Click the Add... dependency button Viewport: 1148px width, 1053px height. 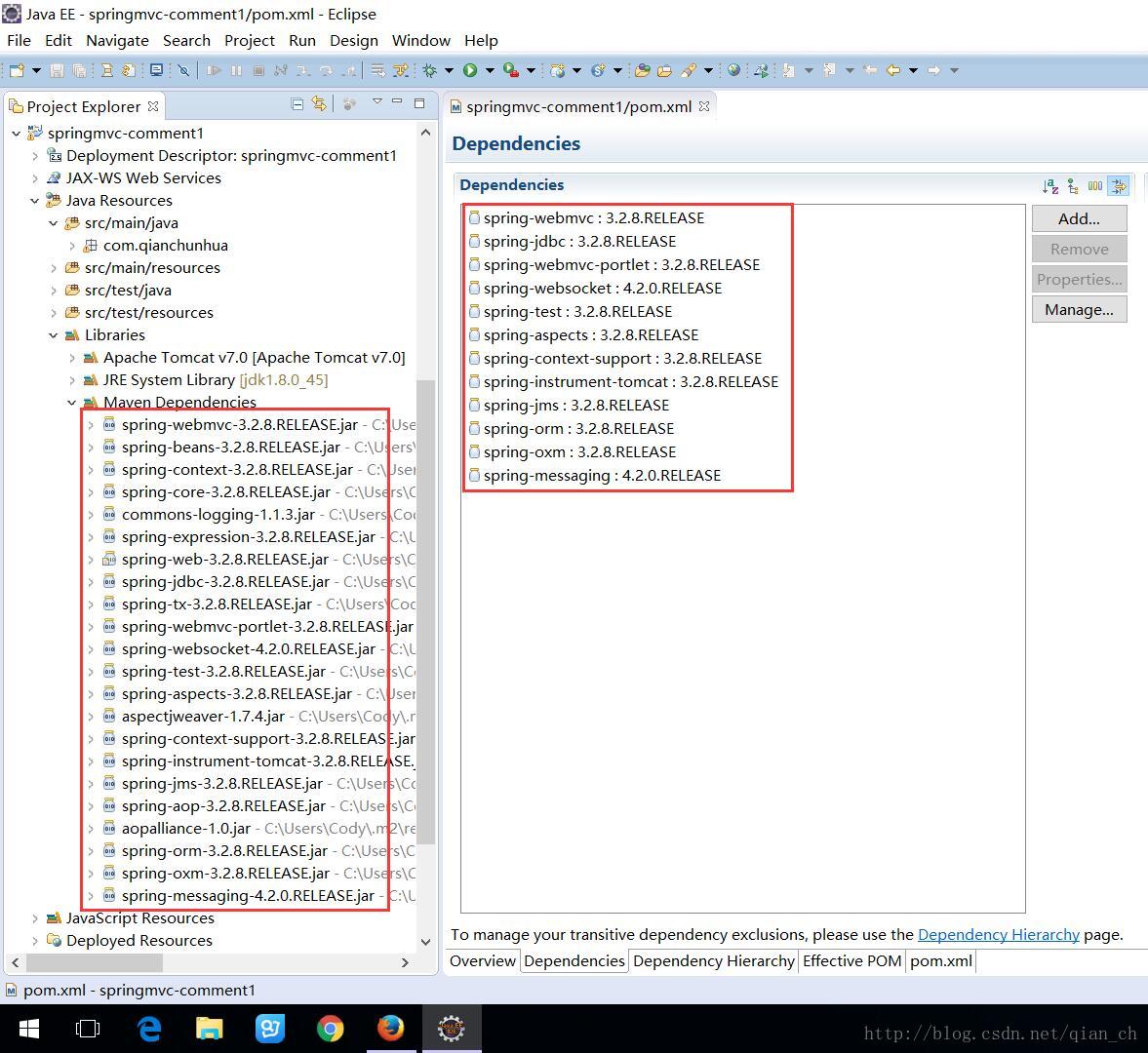1079,218
